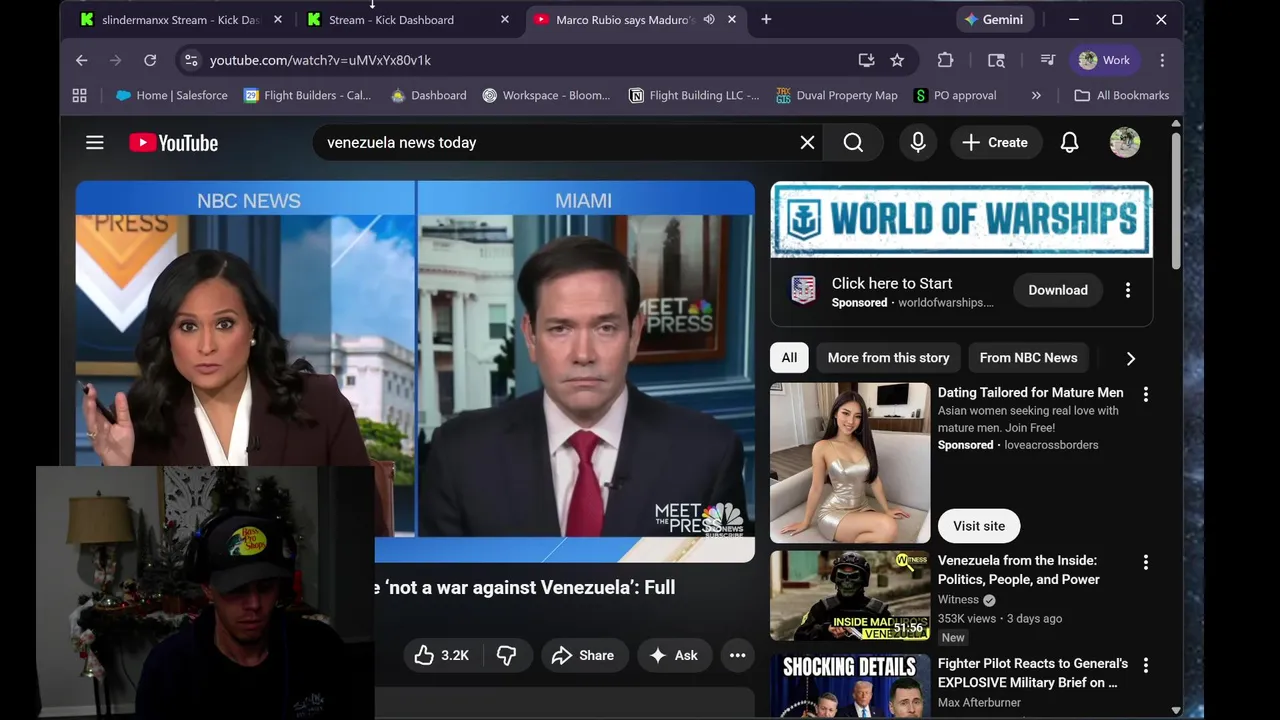The image size is (1280, 720).
Task: Open YouTube notifications bell
Action: pos(1069,143)
